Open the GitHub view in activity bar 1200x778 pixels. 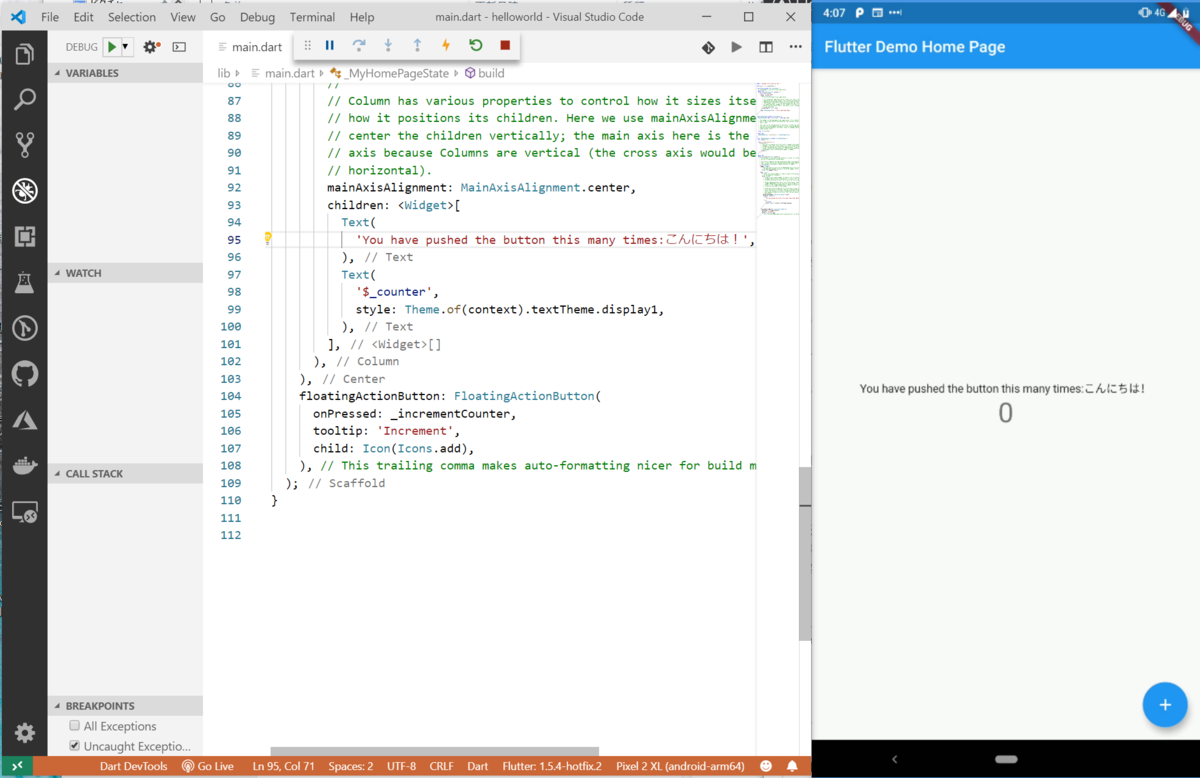[24, 375]
